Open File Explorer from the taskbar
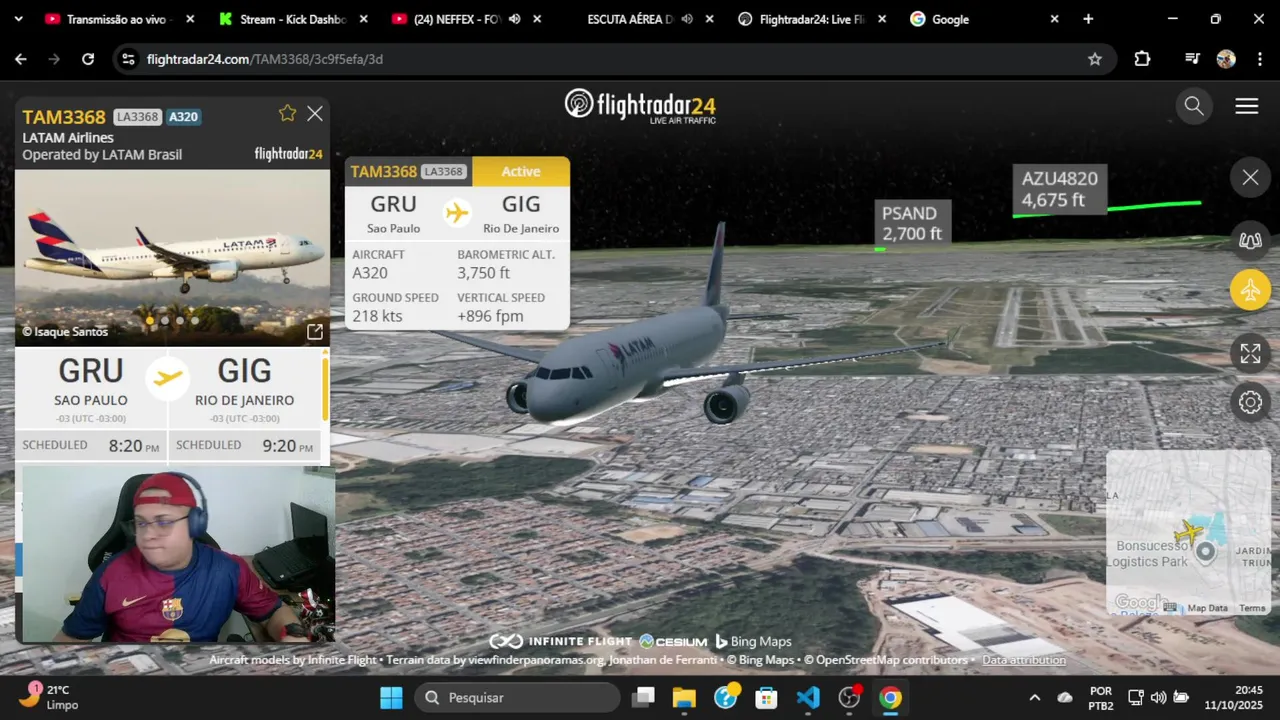 pyautogui.click(x=684, y=697)
